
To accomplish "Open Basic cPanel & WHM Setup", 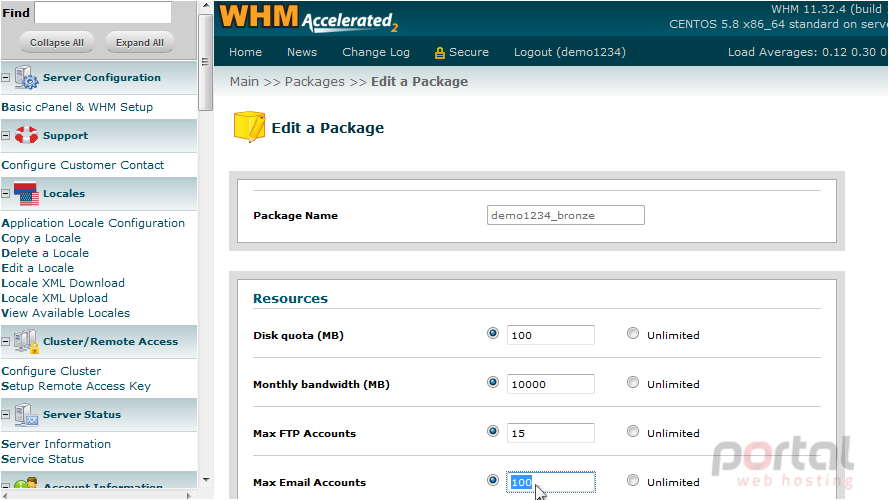I will (x=77, y=107).
